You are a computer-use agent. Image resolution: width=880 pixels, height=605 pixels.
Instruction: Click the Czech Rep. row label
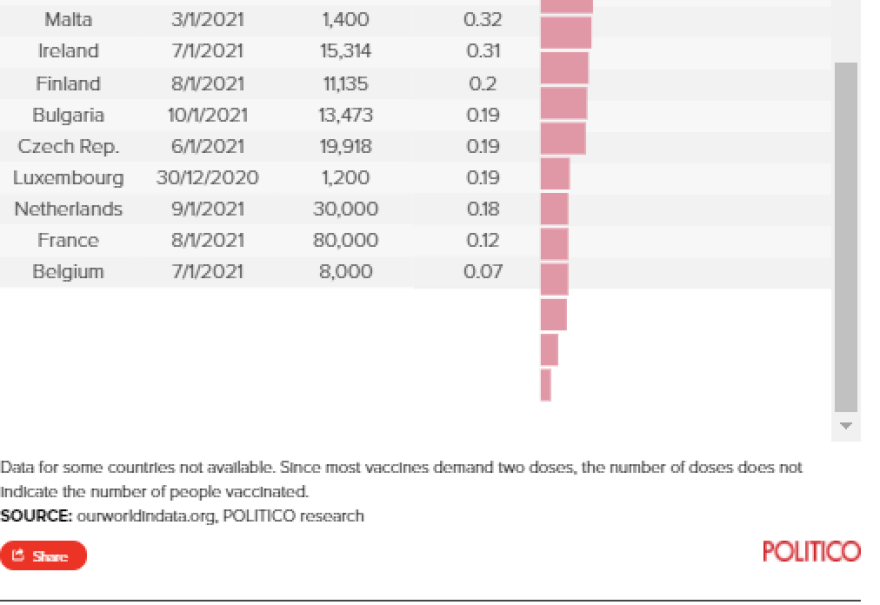tap(68, 147)
